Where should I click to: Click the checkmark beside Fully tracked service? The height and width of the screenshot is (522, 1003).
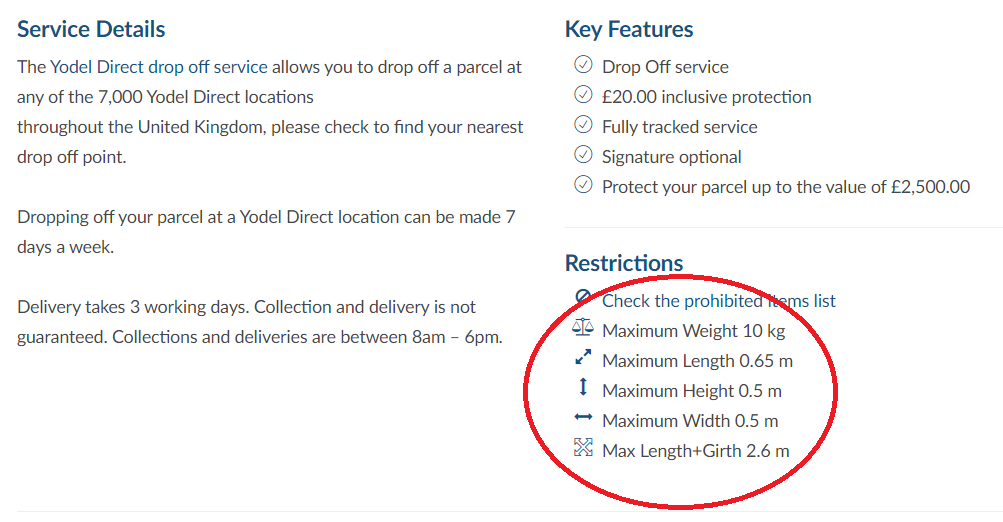tap(583, 124)
